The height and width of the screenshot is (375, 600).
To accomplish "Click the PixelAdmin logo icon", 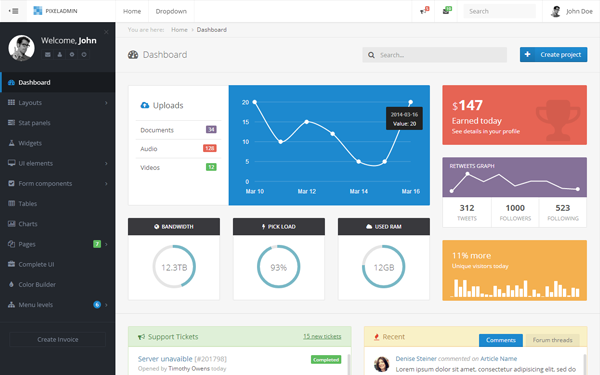I will (x=38, y=11).
